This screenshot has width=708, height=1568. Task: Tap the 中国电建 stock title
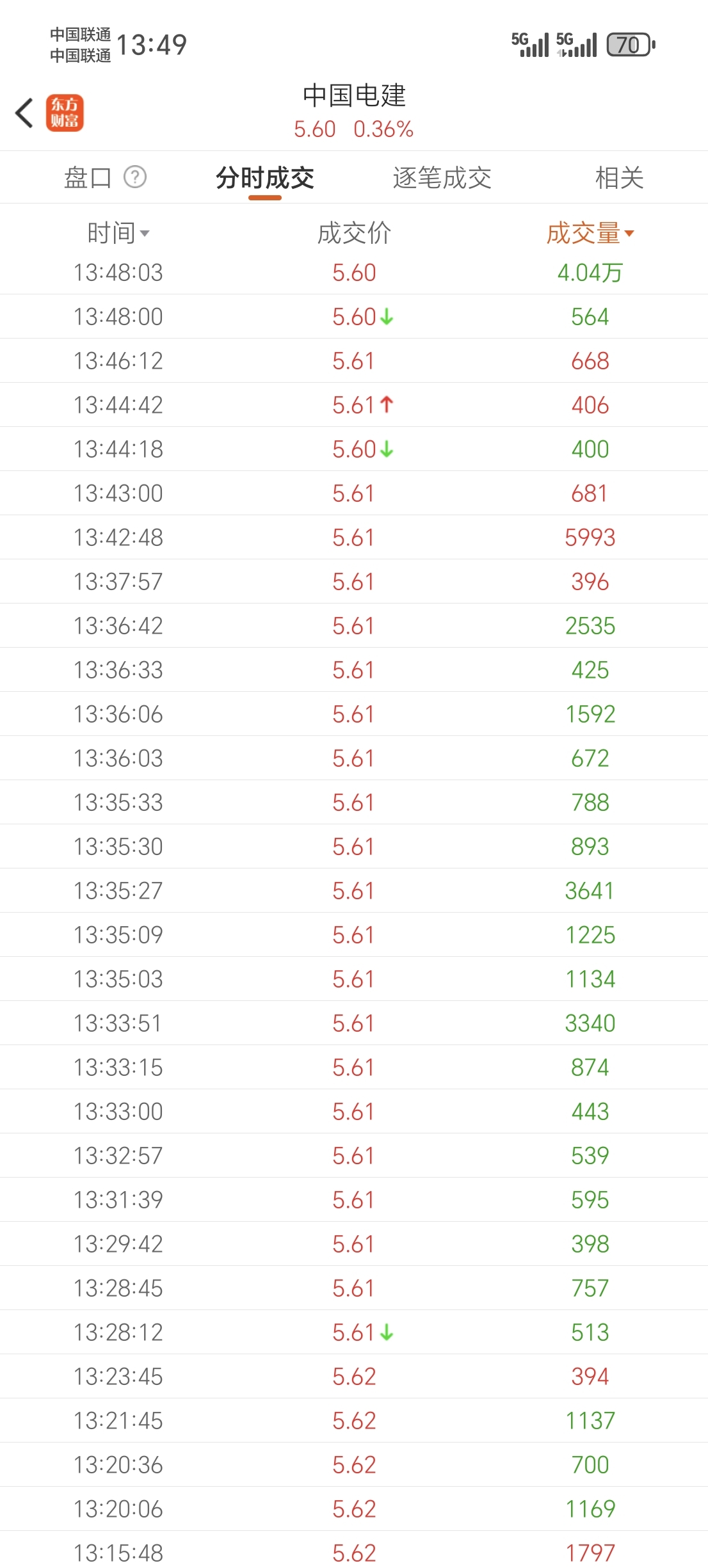[354, 95]
